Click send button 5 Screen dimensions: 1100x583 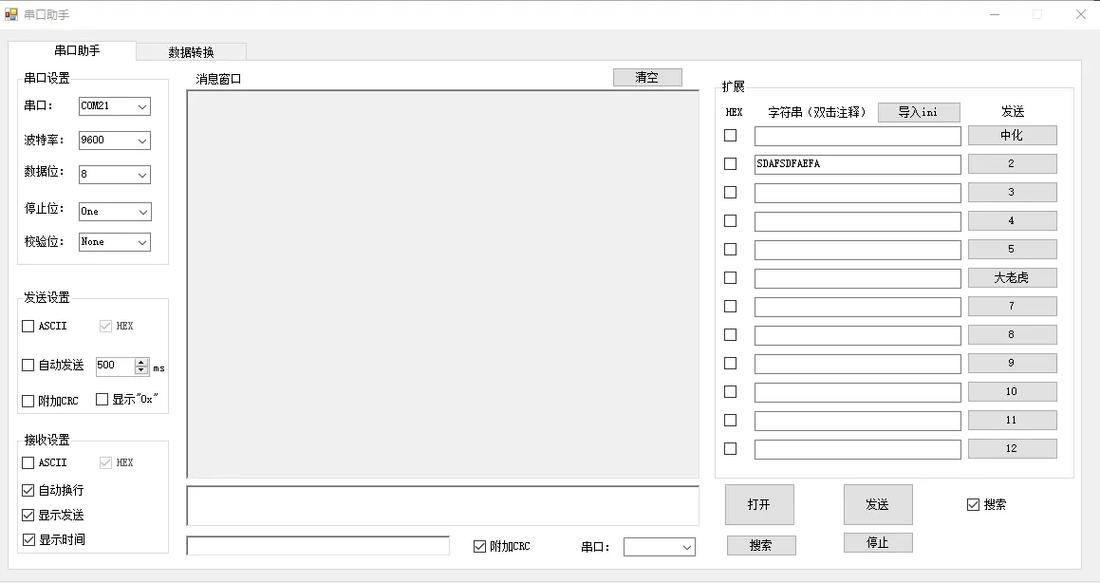click(1012, 249)
